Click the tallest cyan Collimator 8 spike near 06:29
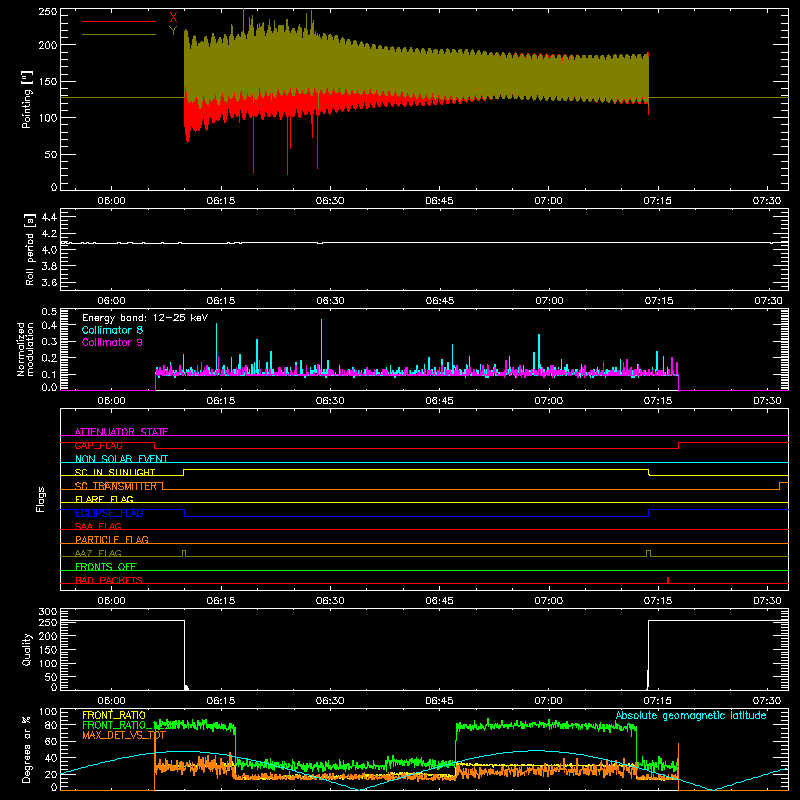800x800 pixels. pyautogui.click(x=321, y=347)
